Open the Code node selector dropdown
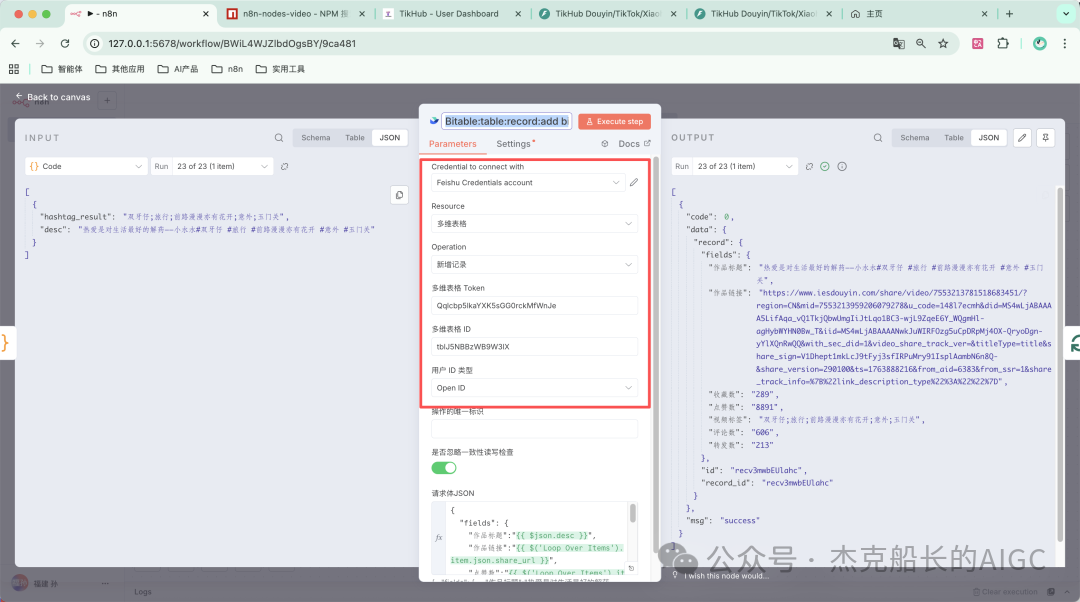 click(x=86, y=166)
